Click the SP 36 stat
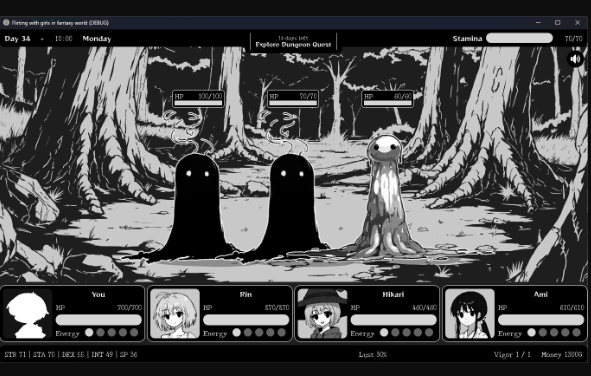Viewport: 591px width, 376px height. (x=129, y=355)
